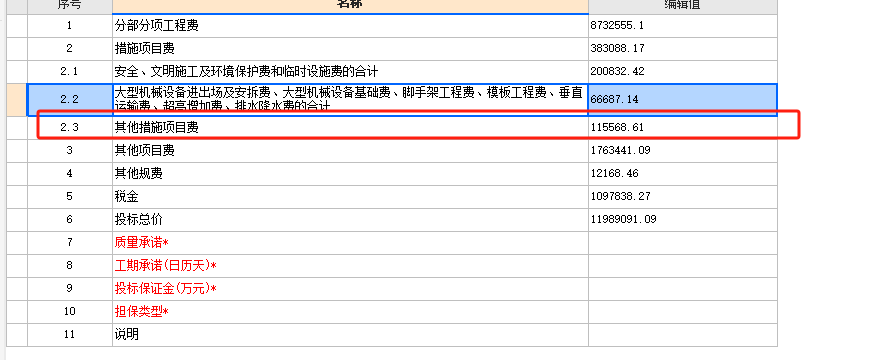The width and height of the screenshot is (883, 360).
Task: Select the 大型机械设备进出场及安拆费 row name
Action: click(x=350, y=99)
